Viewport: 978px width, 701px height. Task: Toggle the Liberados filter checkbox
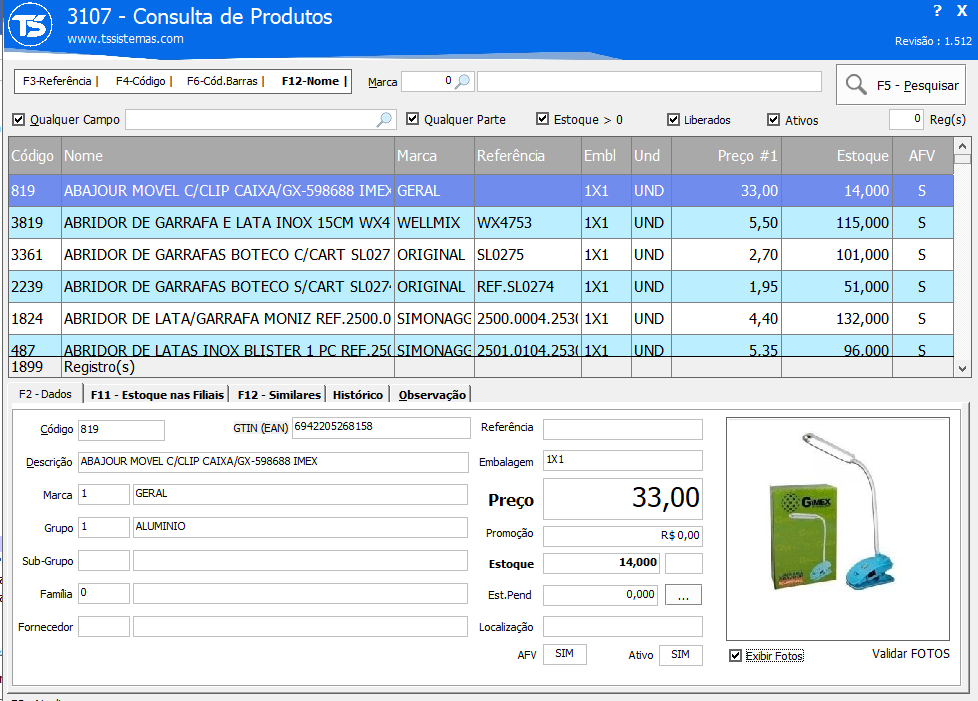(673, 120)
